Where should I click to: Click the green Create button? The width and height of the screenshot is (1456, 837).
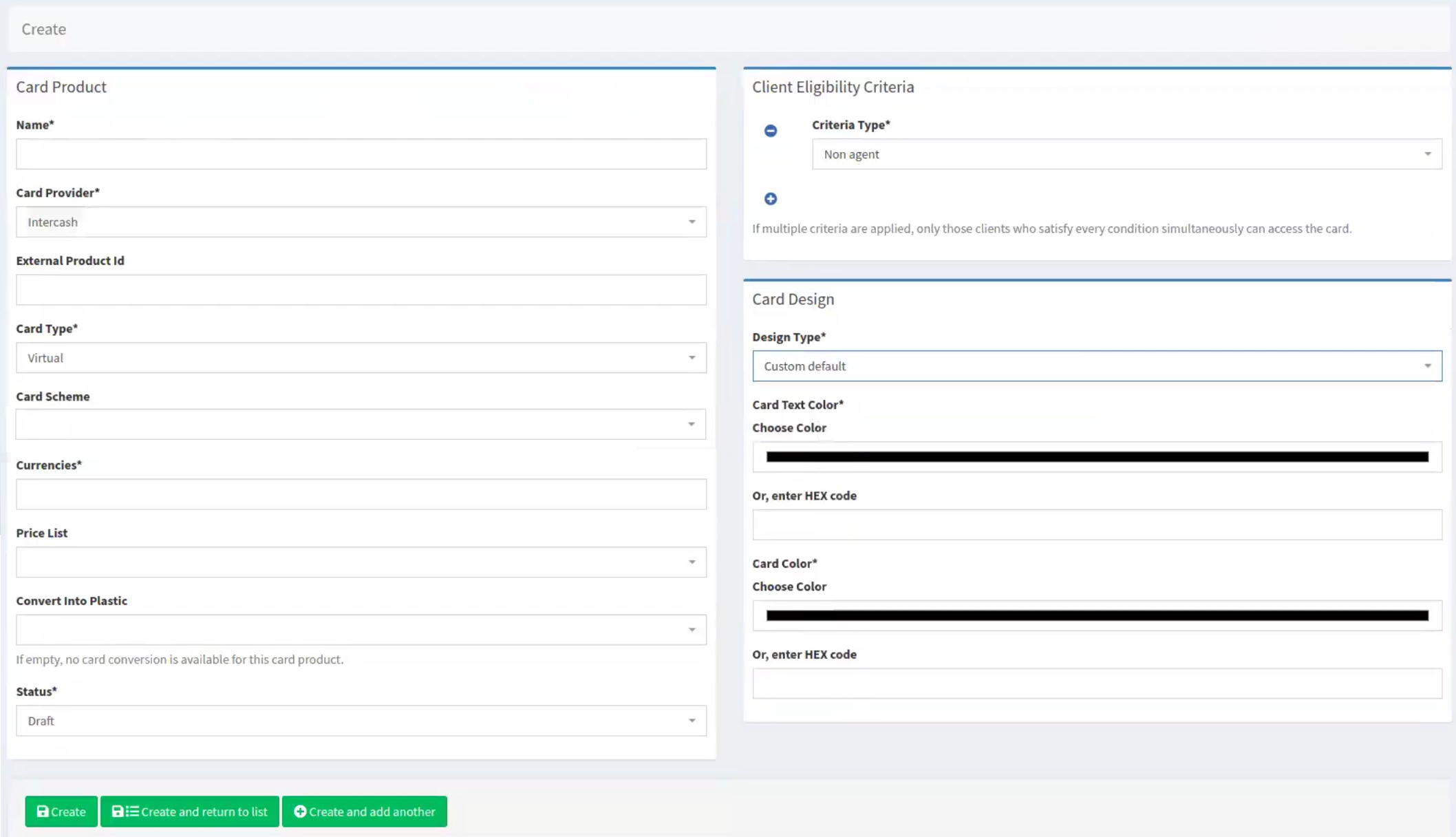(x=61, y=812)
